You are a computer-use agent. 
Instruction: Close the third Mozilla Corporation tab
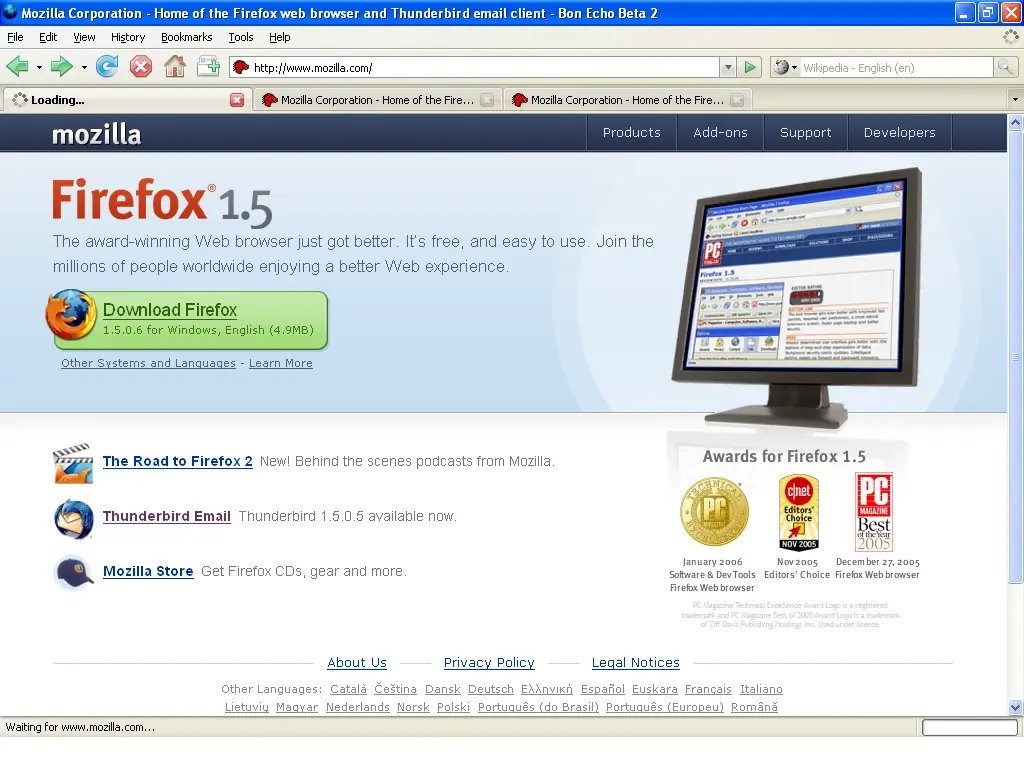(x=737, y=100)
